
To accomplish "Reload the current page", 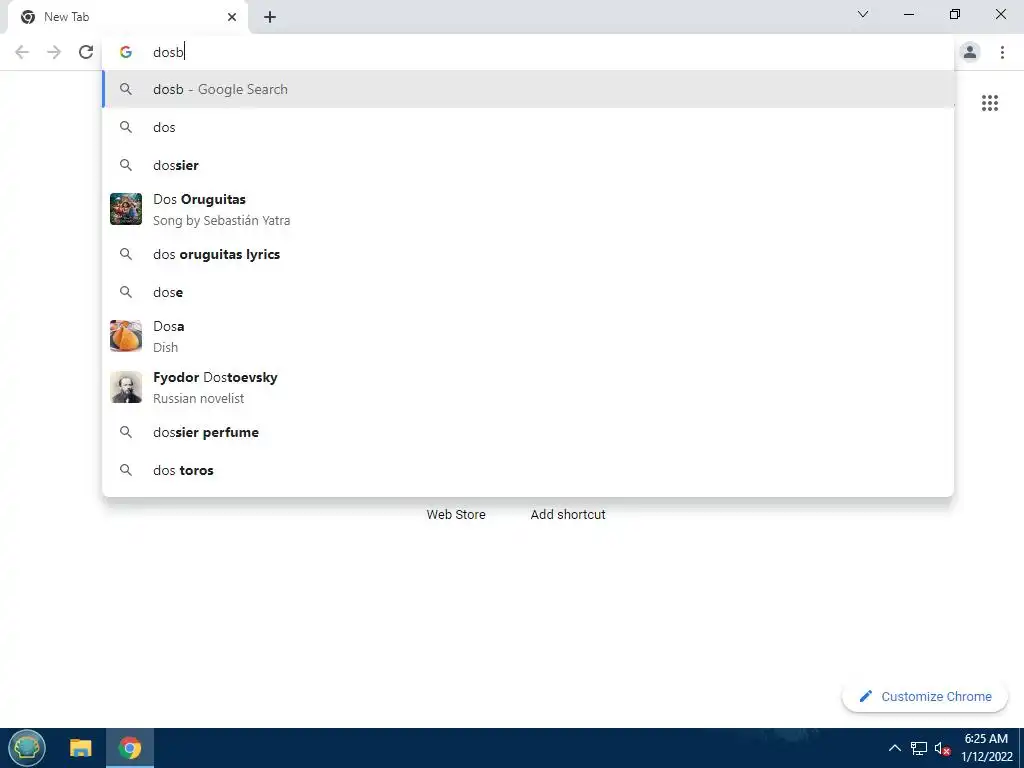I will pyautogui.click(x=86, y=52).
